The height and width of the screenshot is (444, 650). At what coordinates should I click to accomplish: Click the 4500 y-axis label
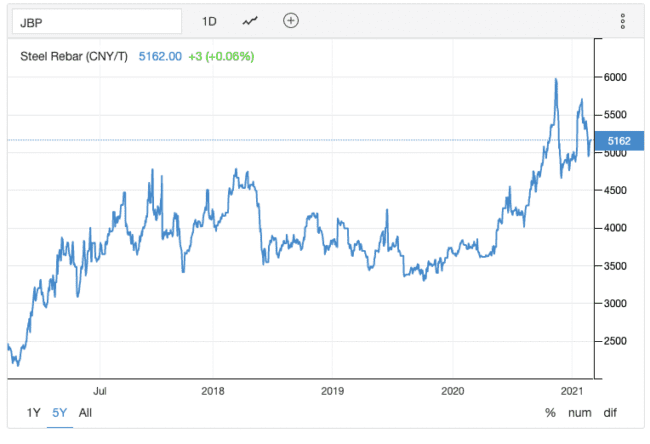(615, 190)
